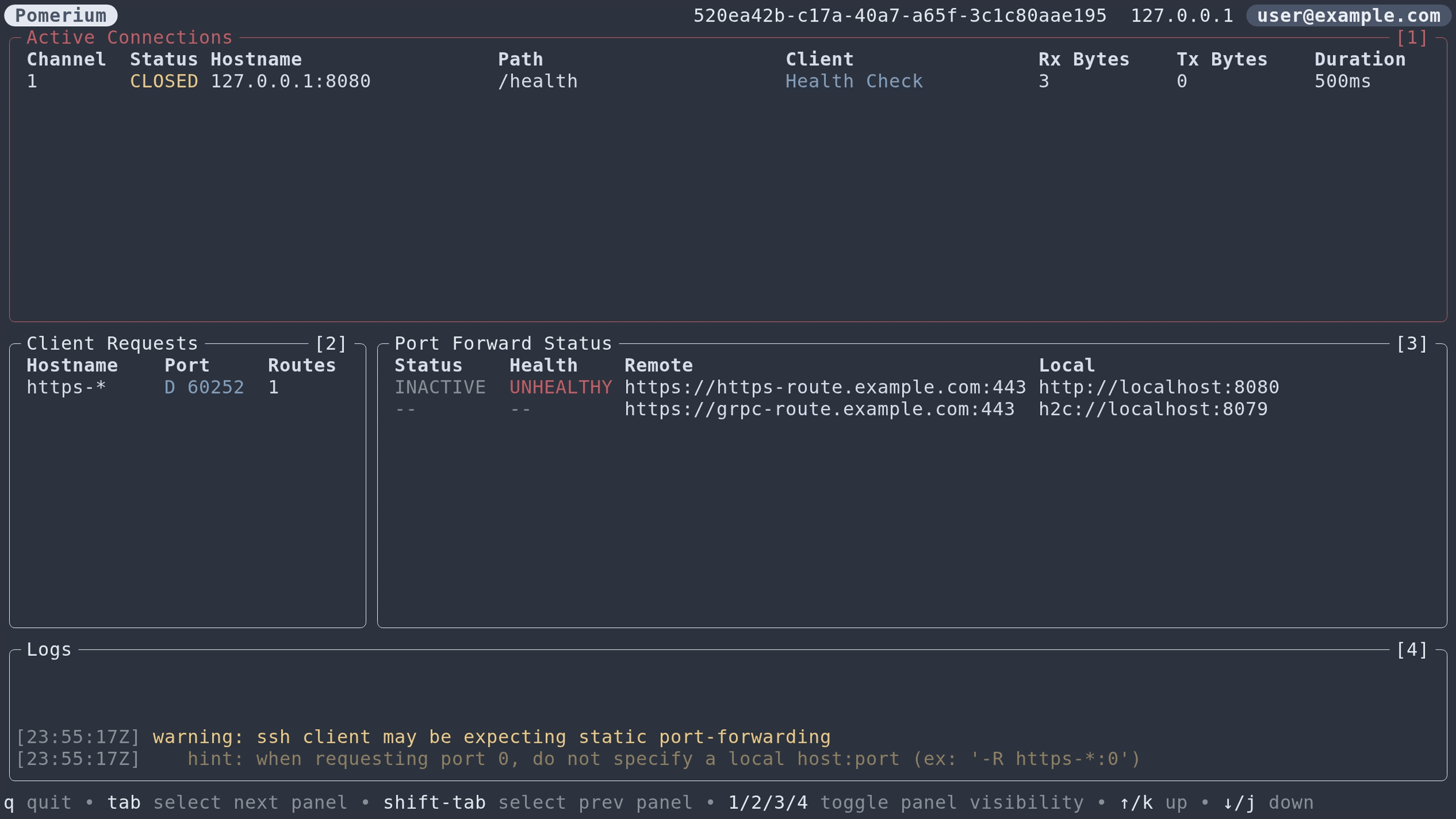Viewport: 1456px width, 819px height.
Task: Select the Logs panel title
Action: 49,650
